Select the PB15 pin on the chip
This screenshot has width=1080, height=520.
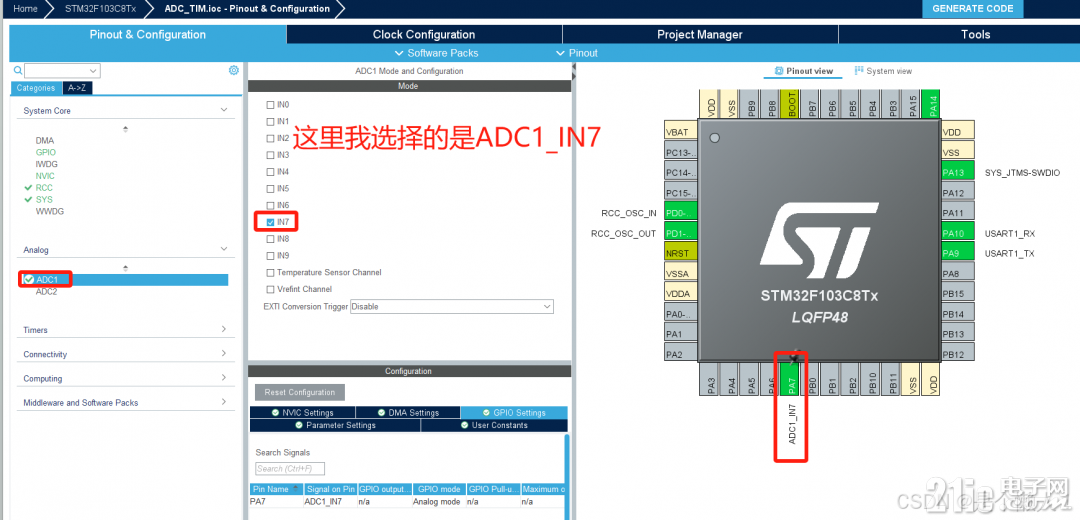[958, 293]
